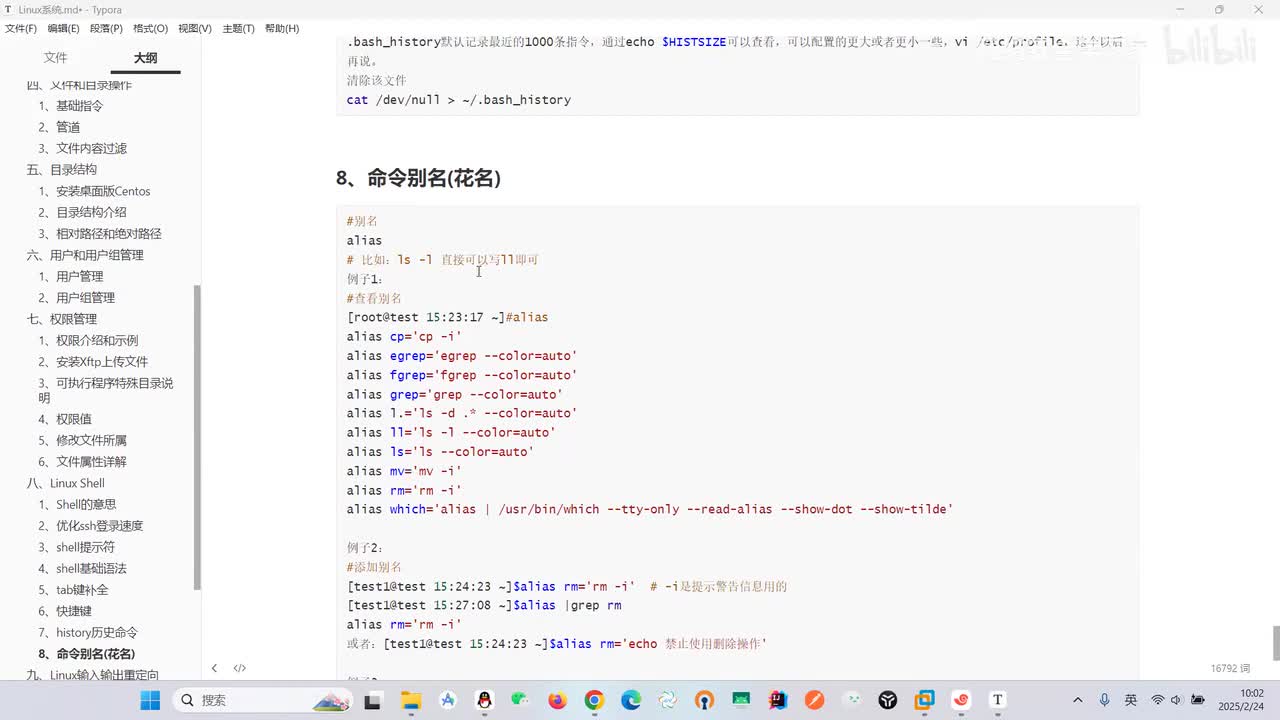
Task: Click the document vertical scrollbar thumb
Action: click(1276, 643)
